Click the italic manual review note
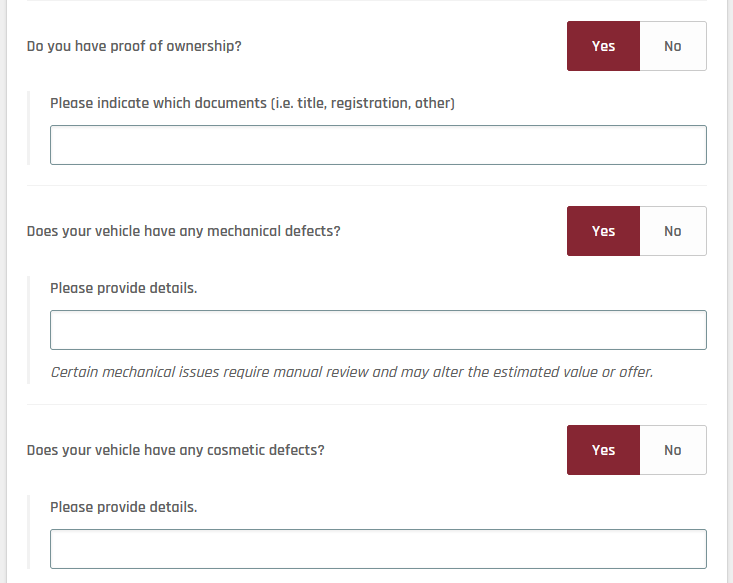 click(351, 372)
